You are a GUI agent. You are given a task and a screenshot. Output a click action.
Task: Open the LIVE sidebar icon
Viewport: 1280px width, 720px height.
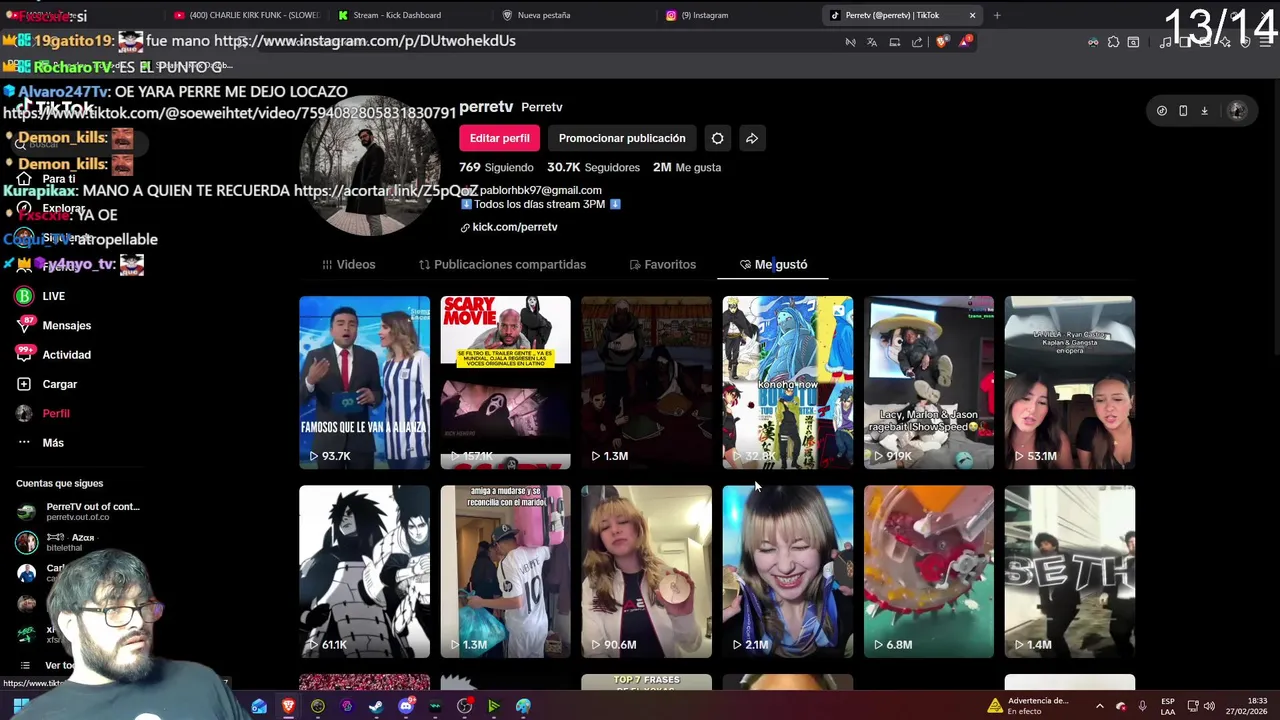(24, 296)
